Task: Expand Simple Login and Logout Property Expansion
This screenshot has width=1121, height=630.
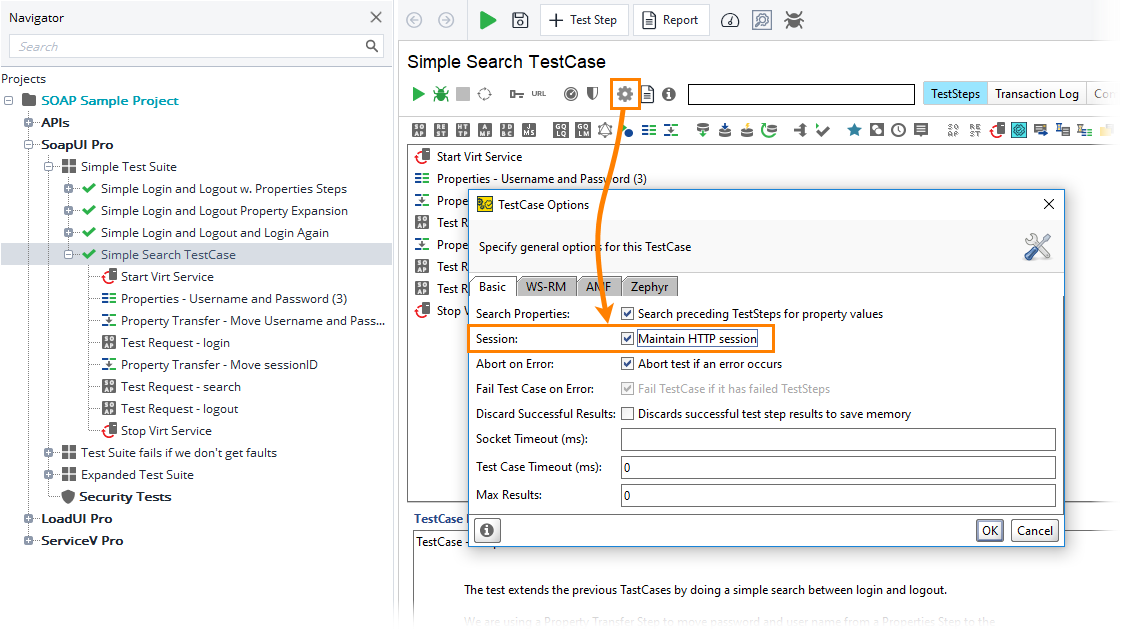Action: click(x=69, y=211)
